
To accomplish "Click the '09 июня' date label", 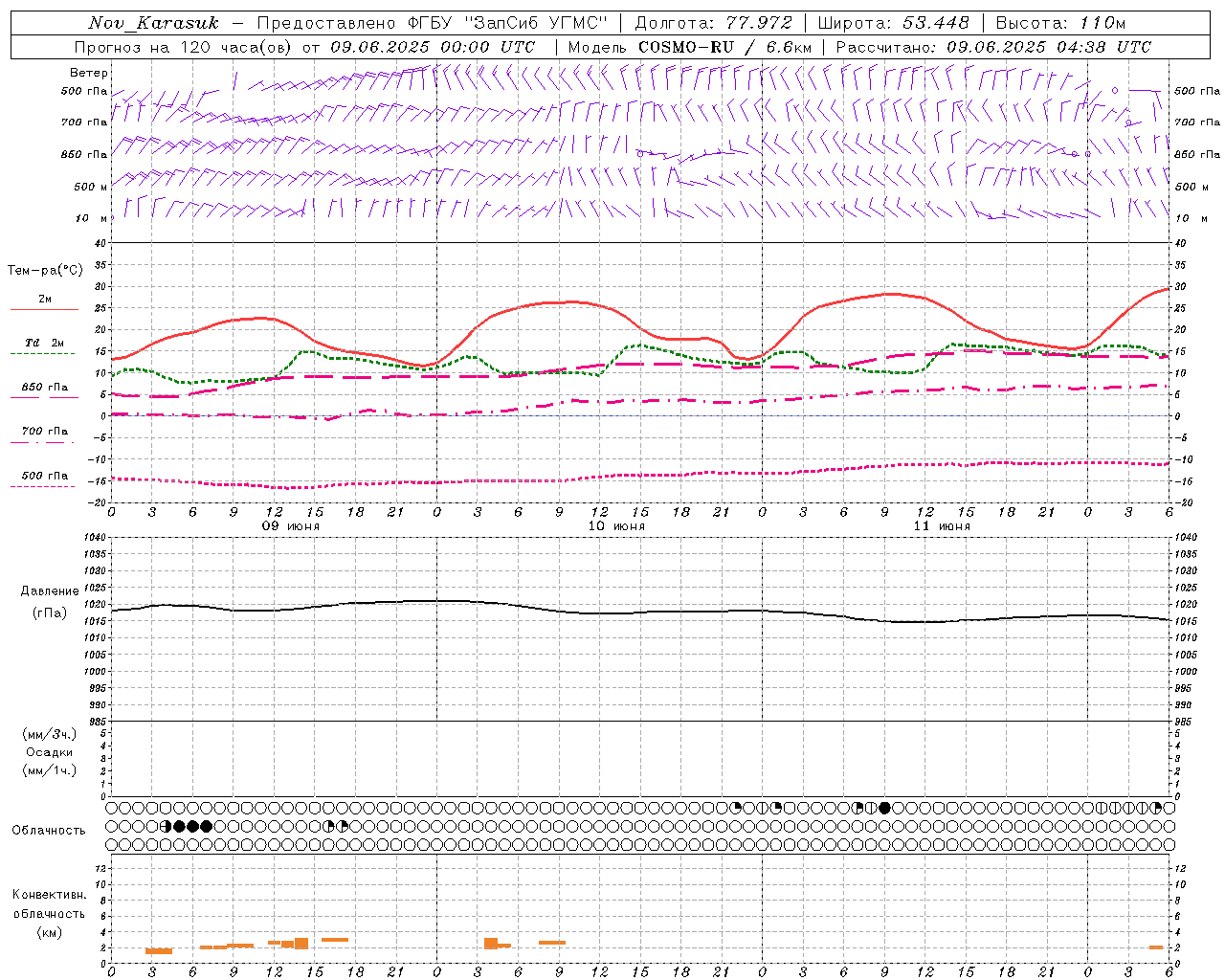I will click(291, 526).
